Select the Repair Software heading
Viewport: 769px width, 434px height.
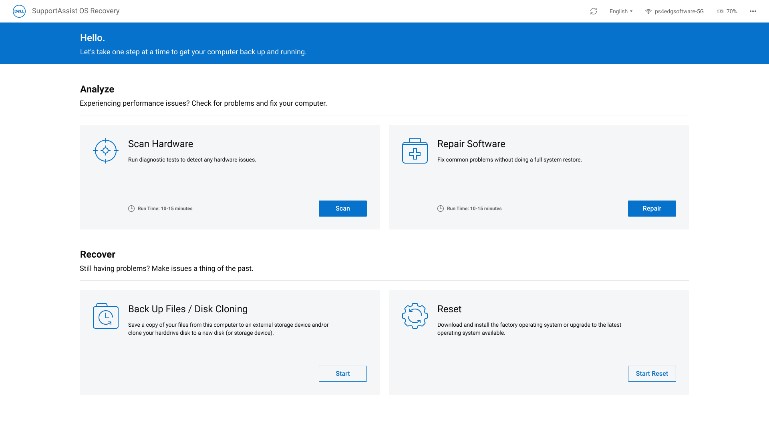[471, 144]
